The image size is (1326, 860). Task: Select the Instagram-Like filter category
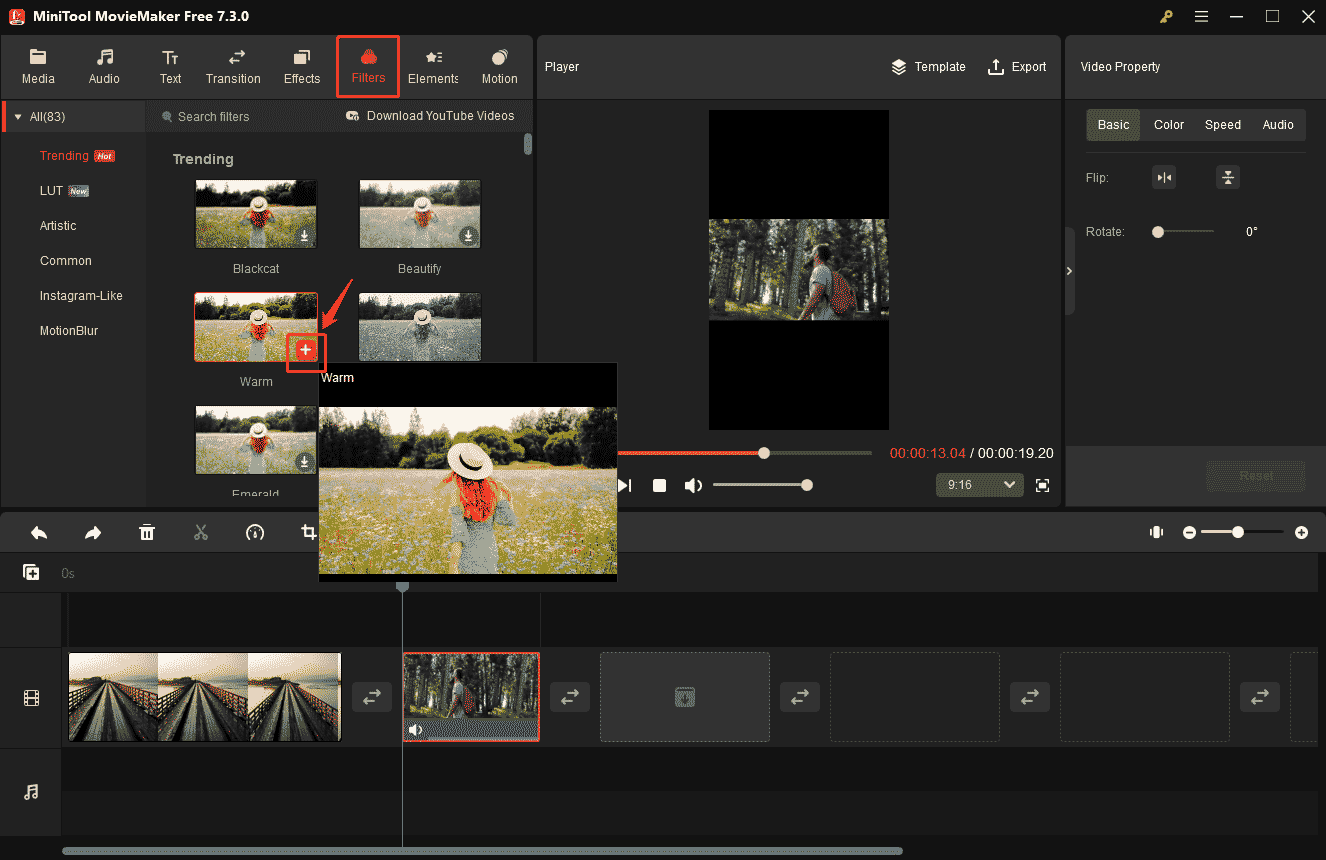[81, 296]
